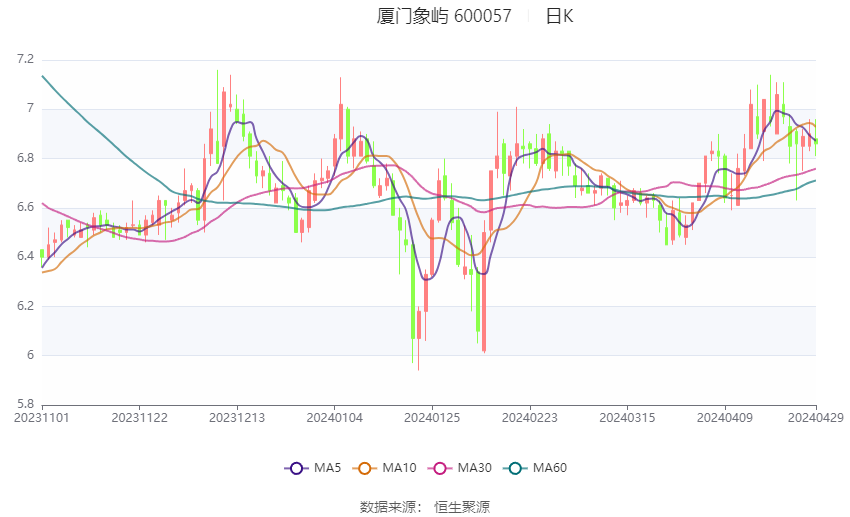Click y-axis value 7

[30, 108]
